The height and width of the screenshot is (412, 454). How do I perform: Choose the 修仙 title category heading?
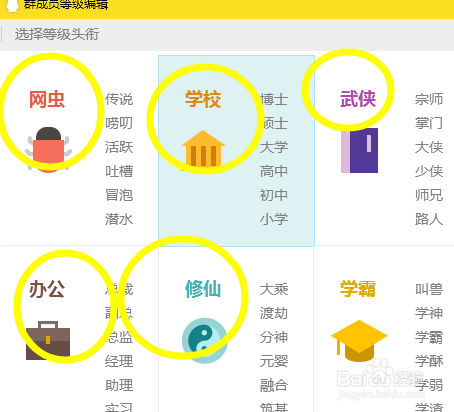[x=203, y=289]
